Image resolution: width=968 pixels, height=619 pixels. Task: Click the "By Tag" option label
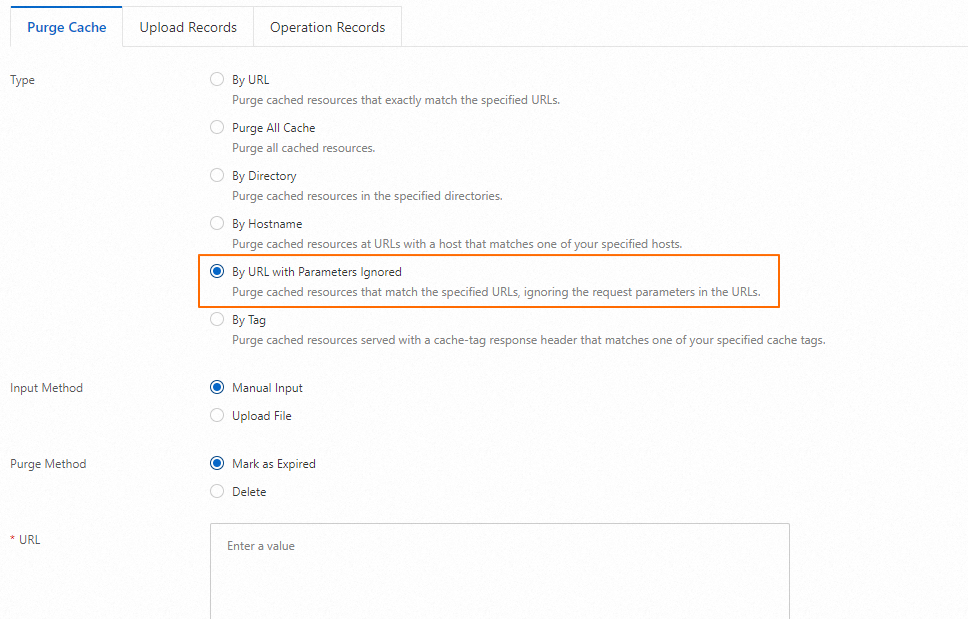249,320
